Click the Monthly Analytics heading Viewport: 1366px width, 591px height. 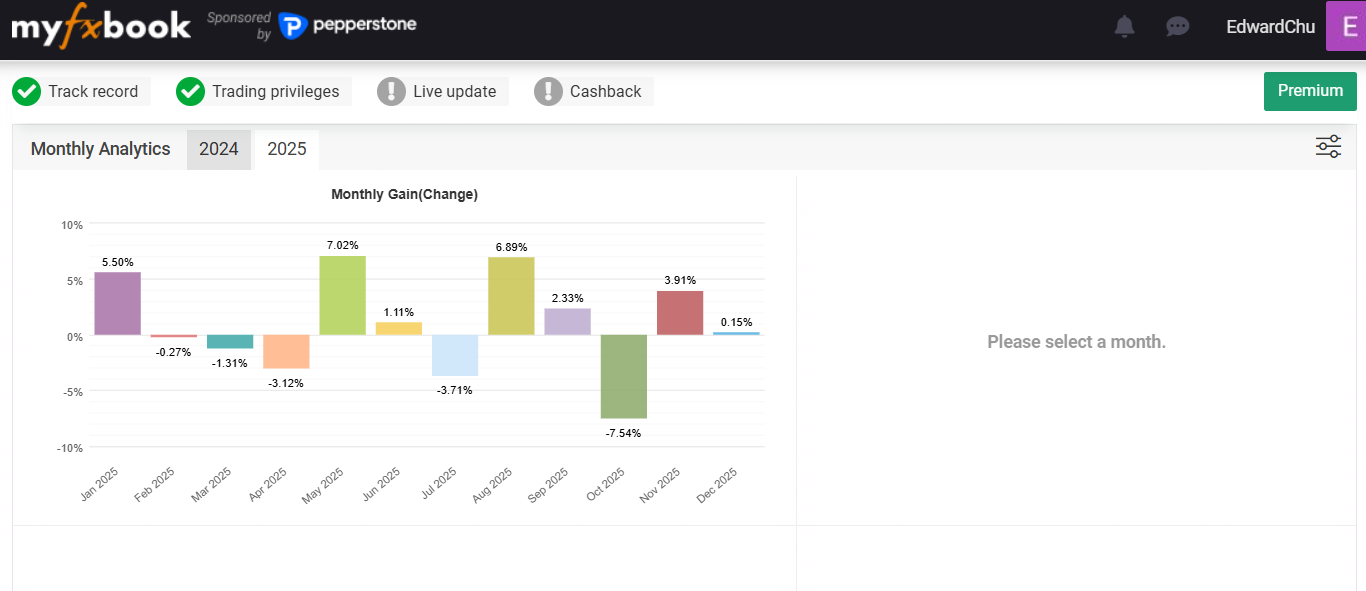coord(100,149)
